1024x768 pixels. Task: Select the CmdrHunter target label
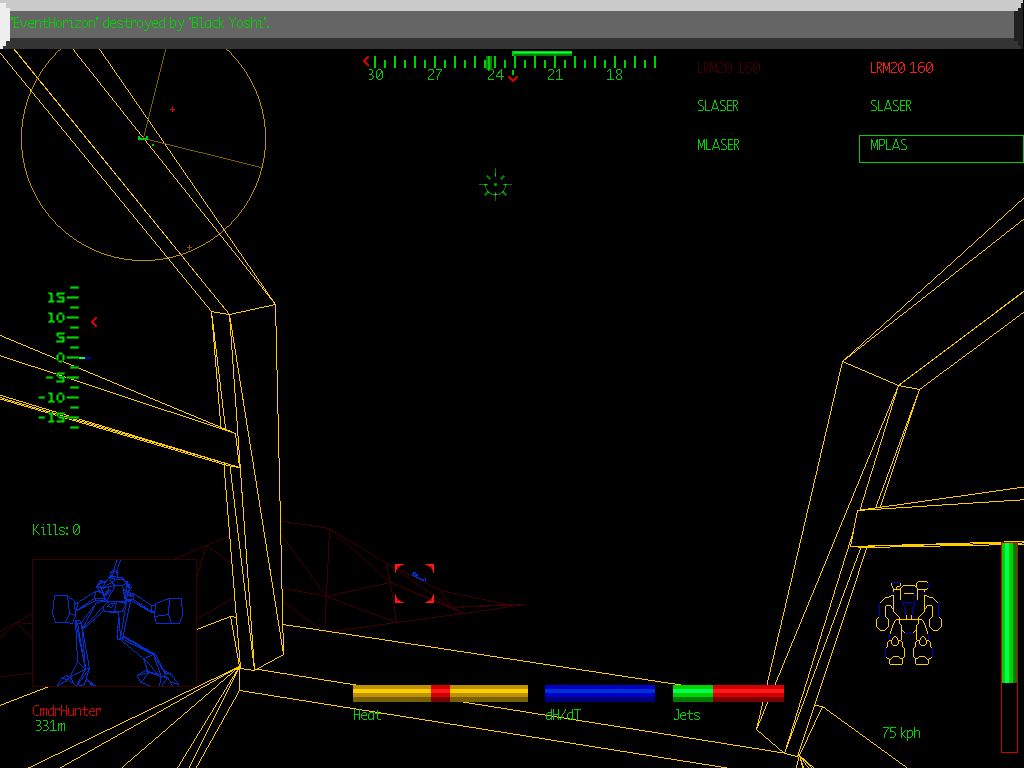click(67, 711)
